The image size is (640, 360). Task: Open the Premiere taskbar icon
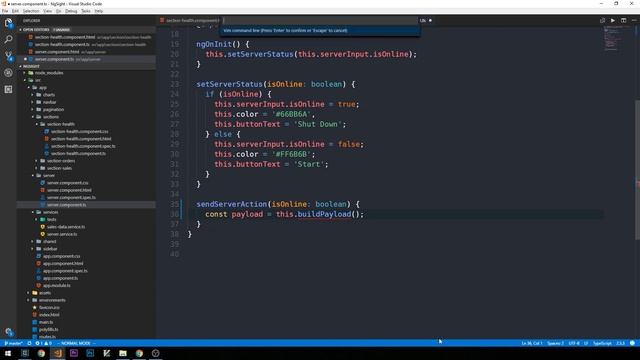click(x=74, y=353)
